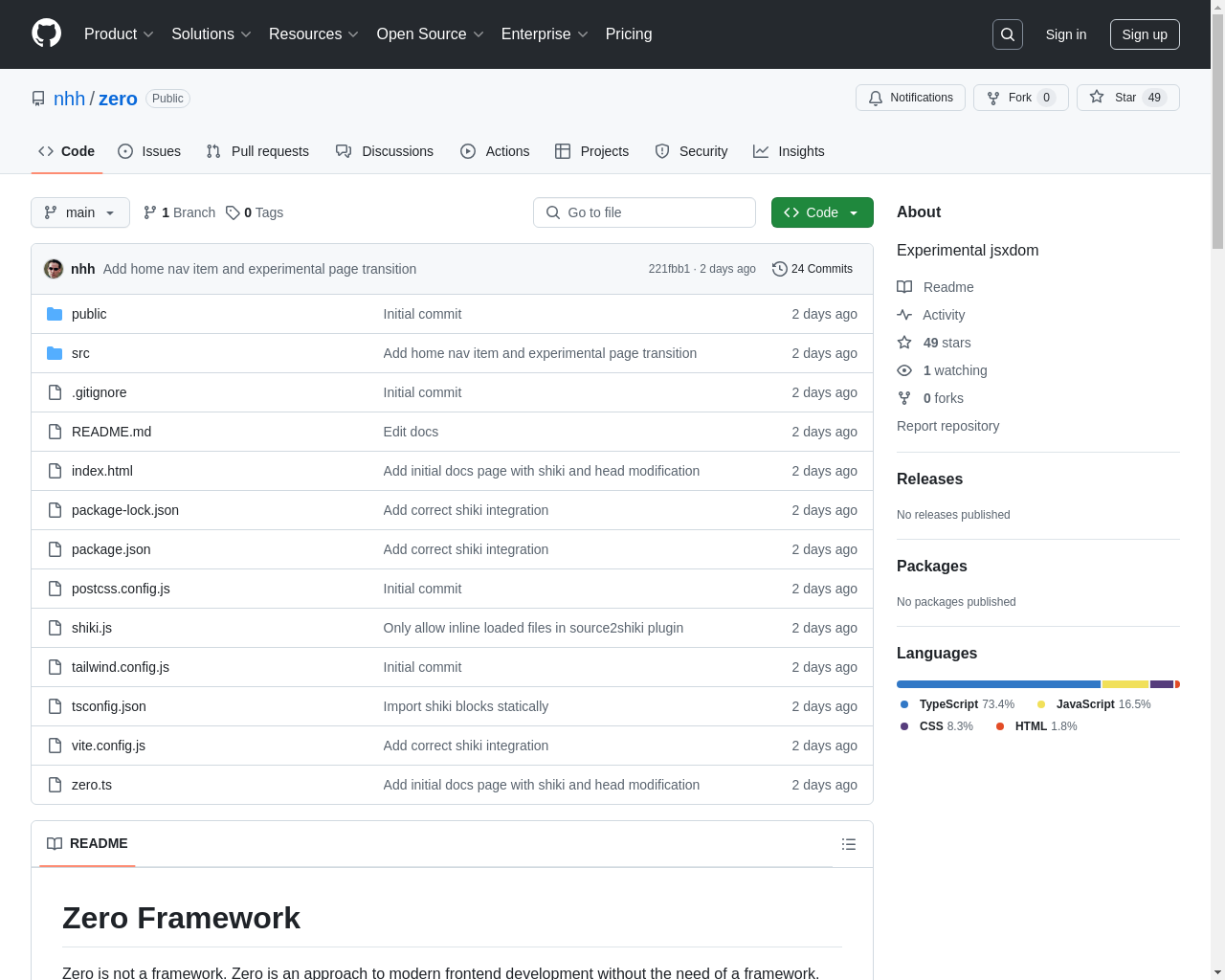Click 'Only allow inline loaded files' commit message
Screen dimensions: 1225x980
533,628
